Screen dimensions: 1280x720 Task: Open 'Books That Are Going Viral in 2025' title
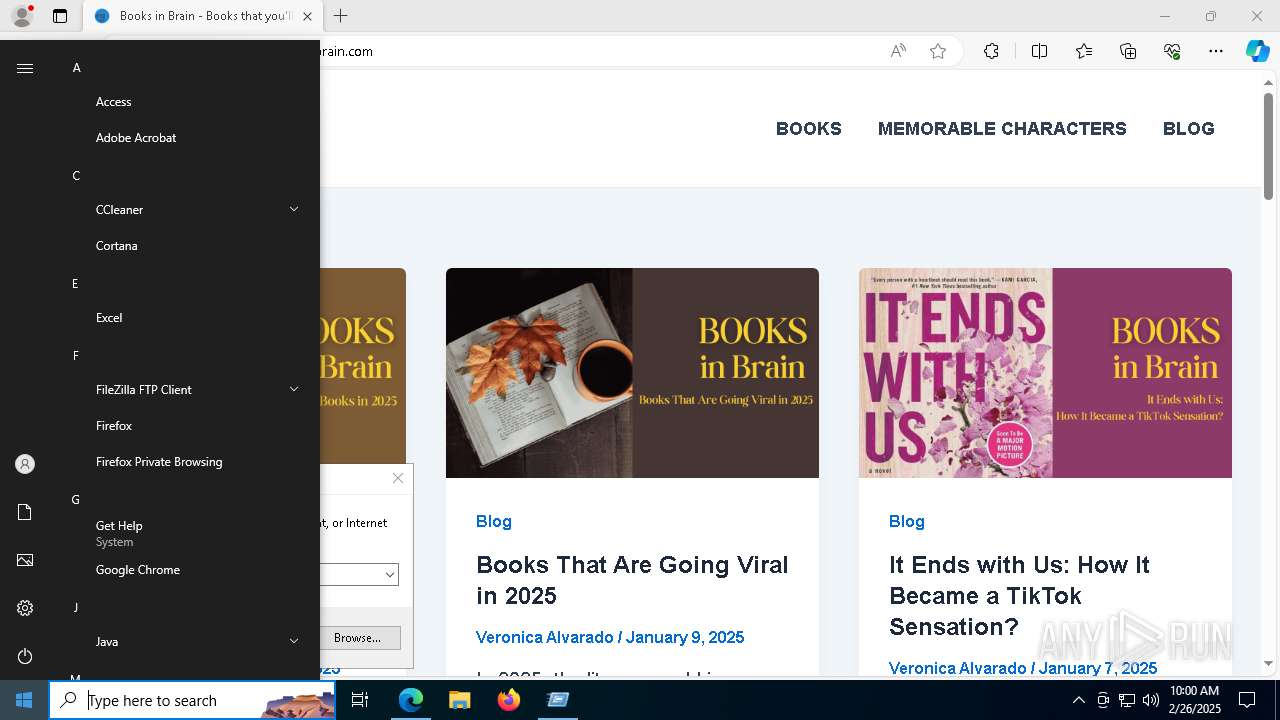(x=632, y=580)
